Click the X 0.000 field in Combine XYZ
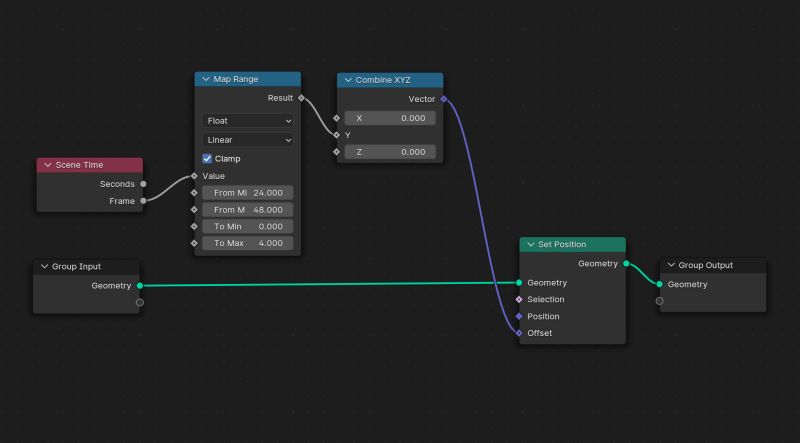The width and height of the screenshot is (800, 443). tap(390, 118)
